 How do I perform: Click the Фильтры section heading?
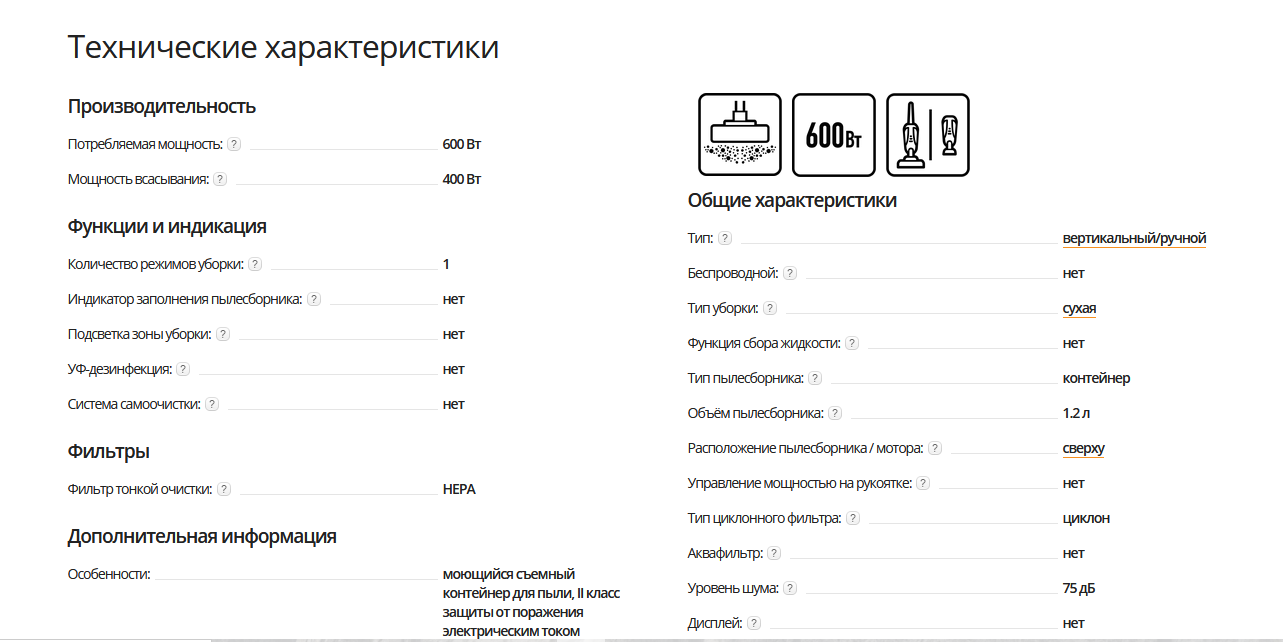pos(109,451)
